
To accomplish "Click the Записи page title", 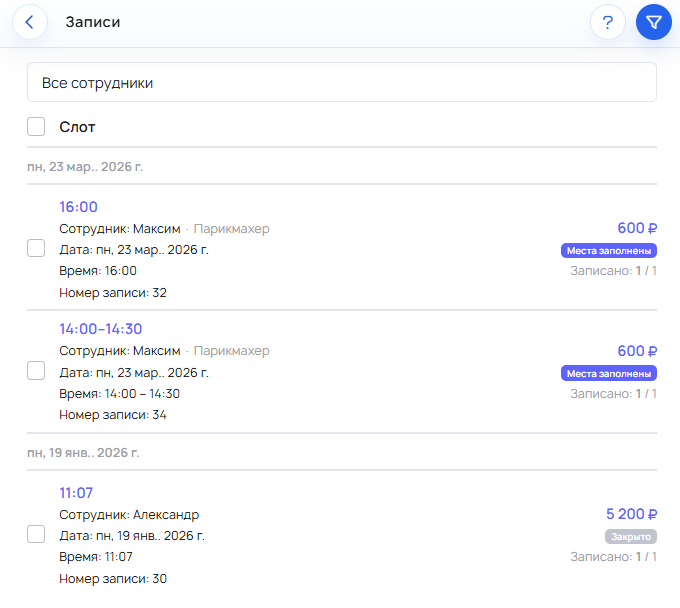I will tap(93, 22).
